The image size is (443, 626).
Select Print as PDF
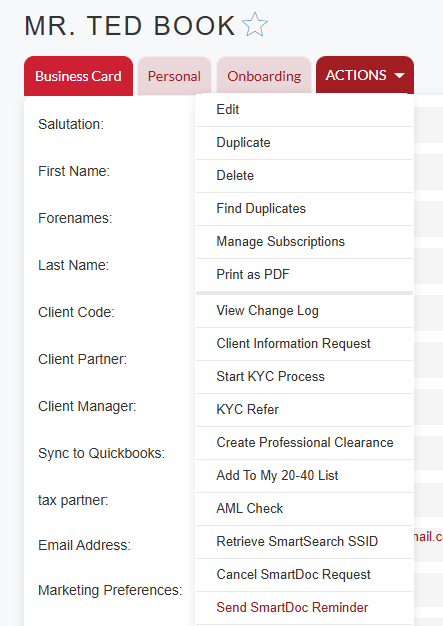tap(304, 275)
